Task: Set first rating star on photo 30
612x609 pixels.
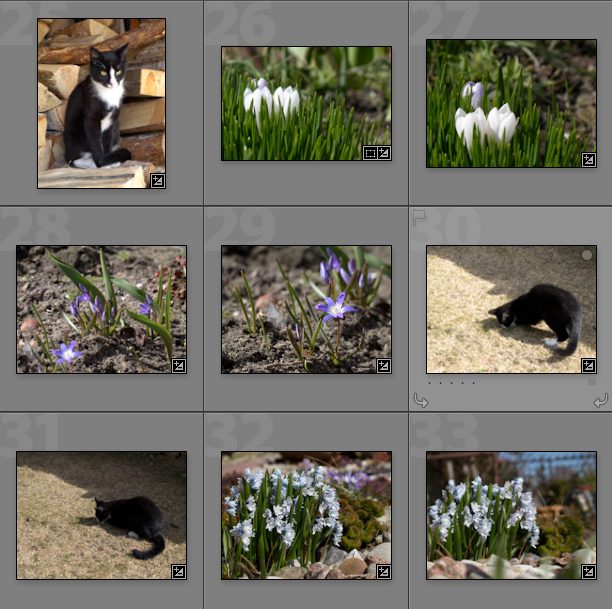Action: coord(430,383)
